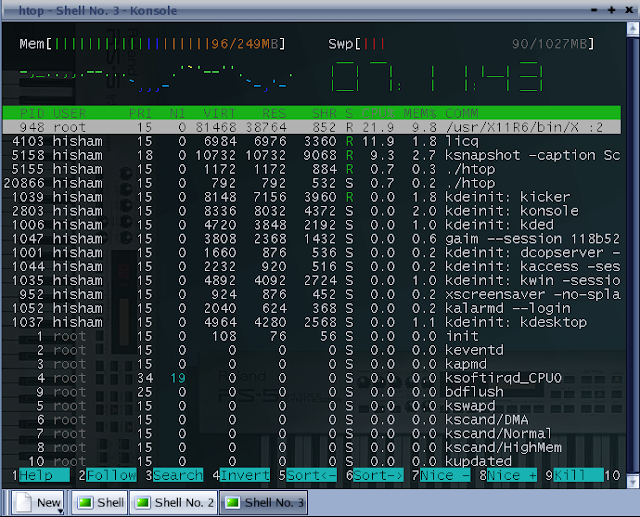The height and width of the screenshot is (517, 640).
Task: Click the Invert function key label
Action: pyautogui.click(x=245, y=475)
